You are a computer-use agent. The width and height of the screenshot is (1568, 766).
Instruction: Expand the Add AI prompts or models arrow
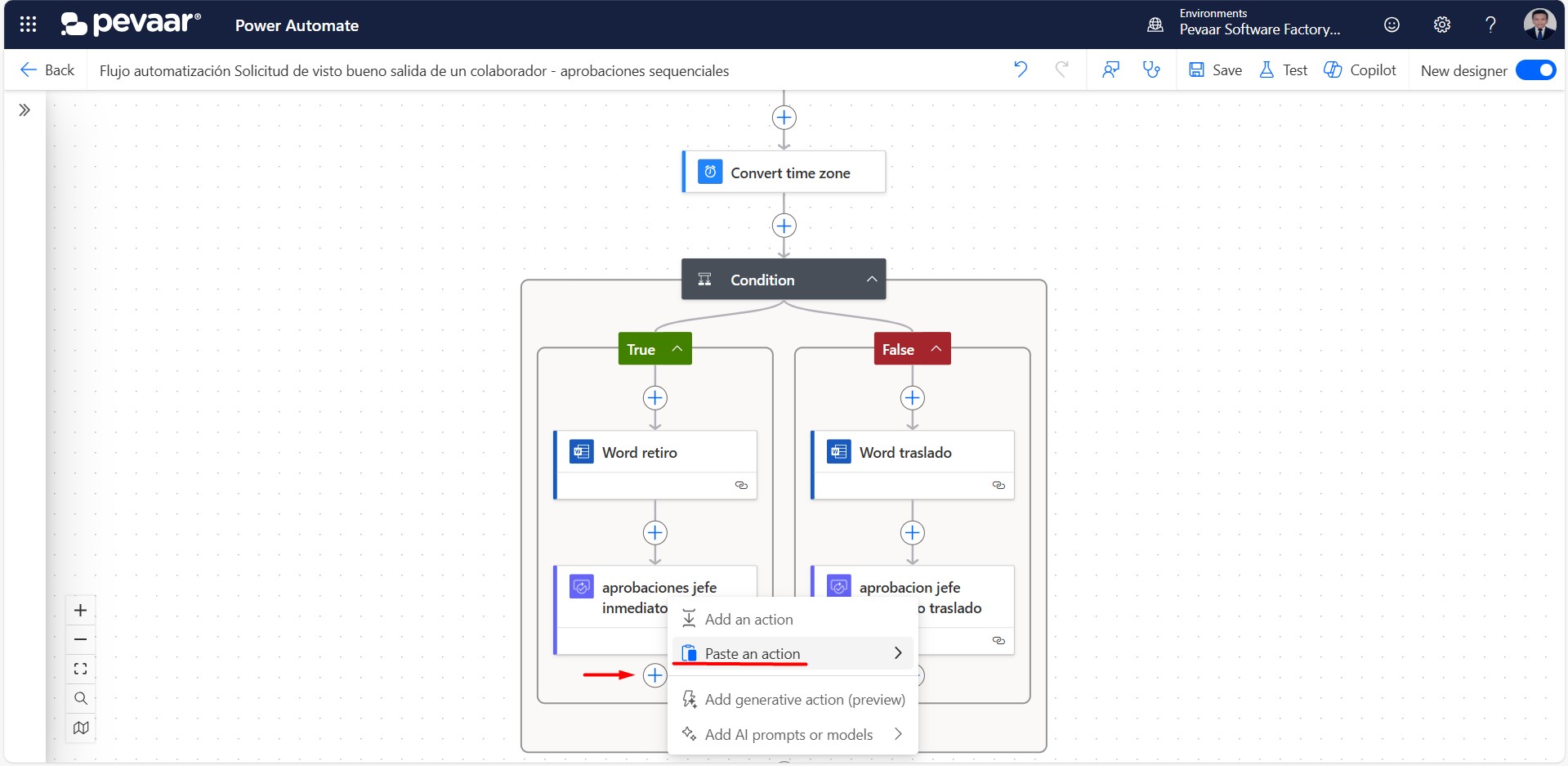coord(898,734)
